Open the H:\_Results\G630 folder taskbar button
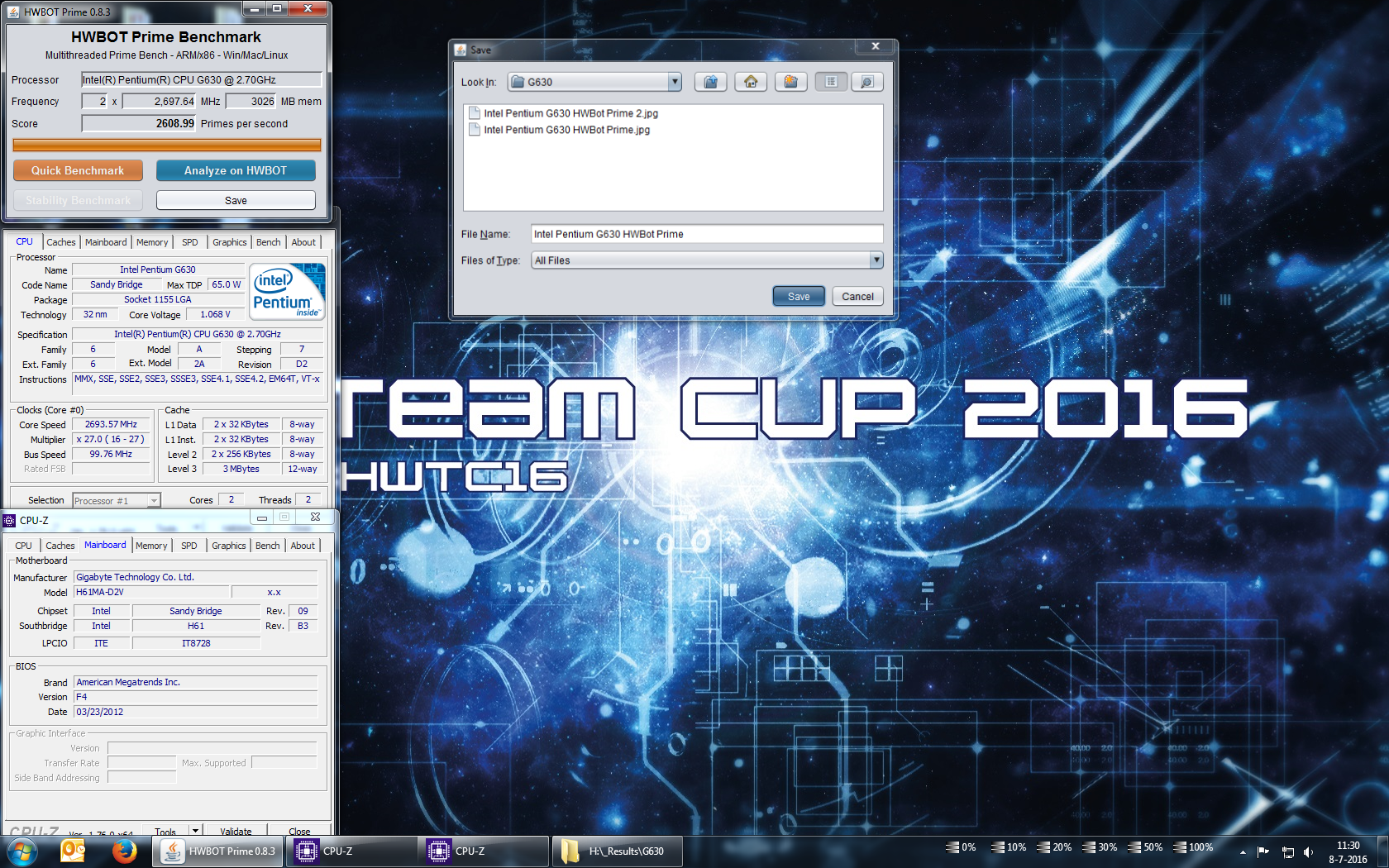The width and height of the screenshot is (1389, 868). coord(616,851)
